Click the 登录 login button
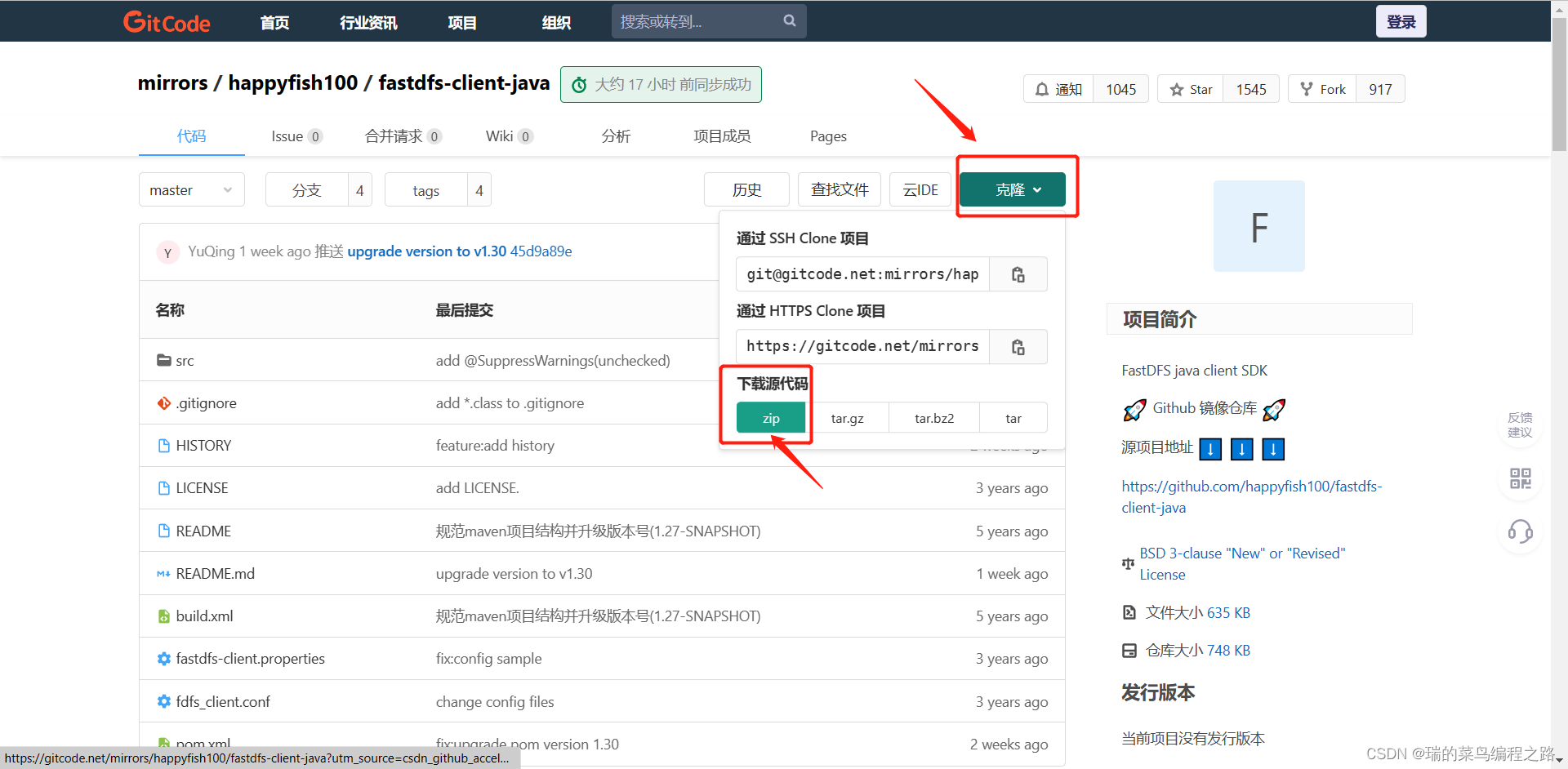Viewport: 1568px width, 769px height. pyautogui.click(x=1401, y=22)
